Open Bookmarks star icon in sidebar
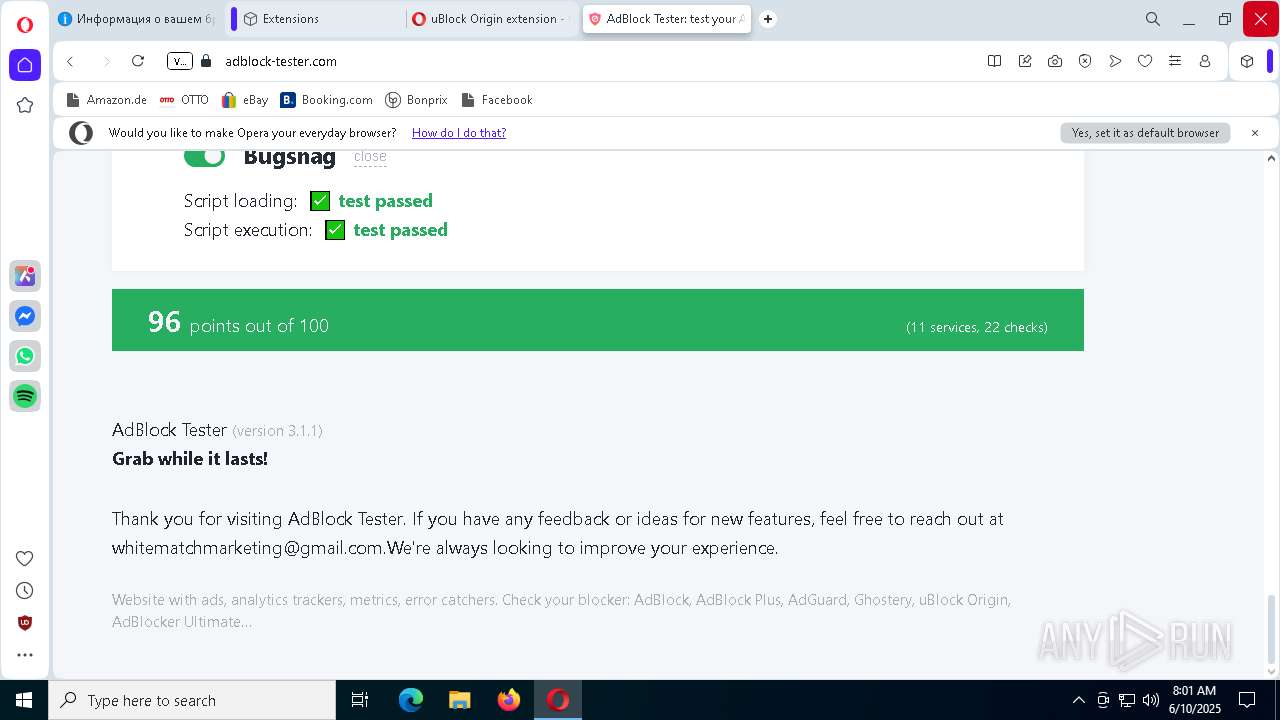The height and width of the screenshot is (720, 1280). [25, 105]
